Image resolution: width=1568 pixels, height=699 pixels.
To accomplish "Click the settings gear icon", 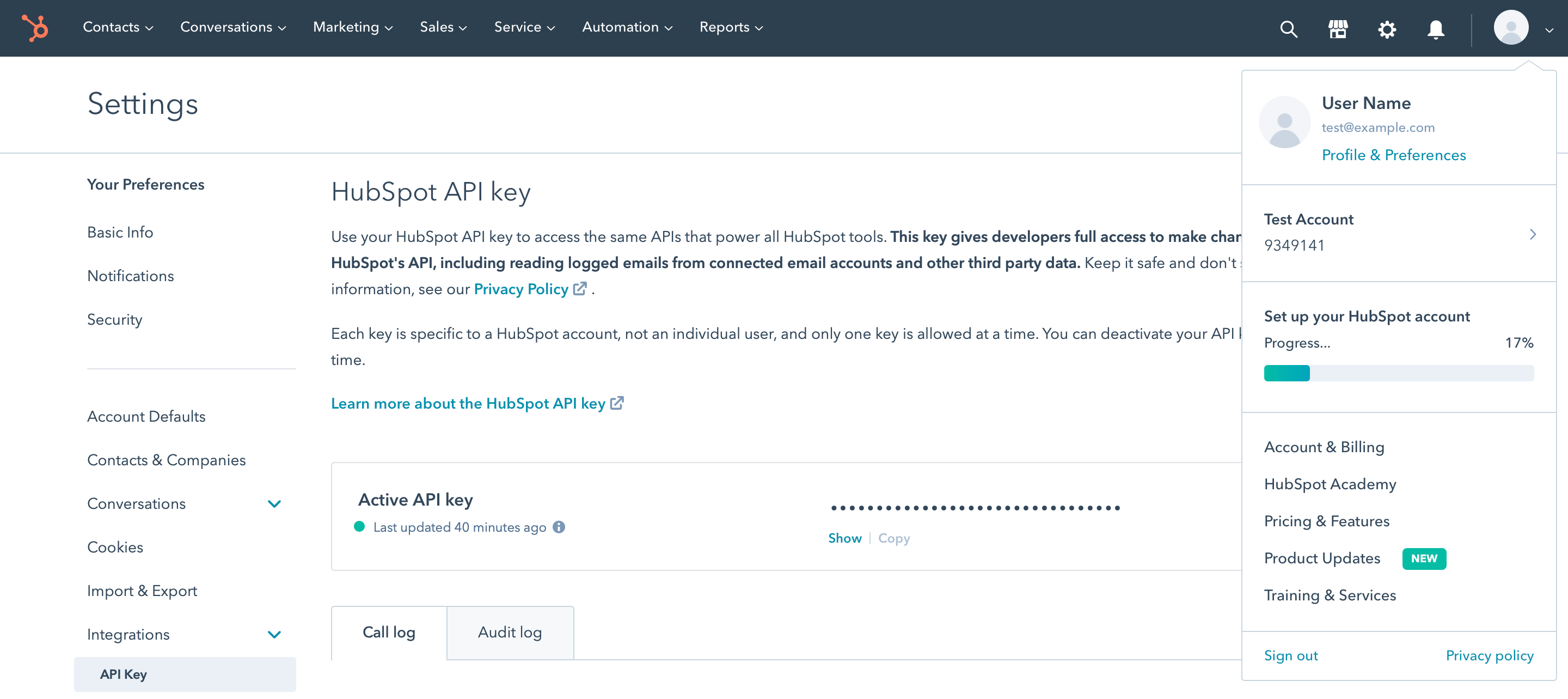I will pyautogui.click(x=1387, y=29).
